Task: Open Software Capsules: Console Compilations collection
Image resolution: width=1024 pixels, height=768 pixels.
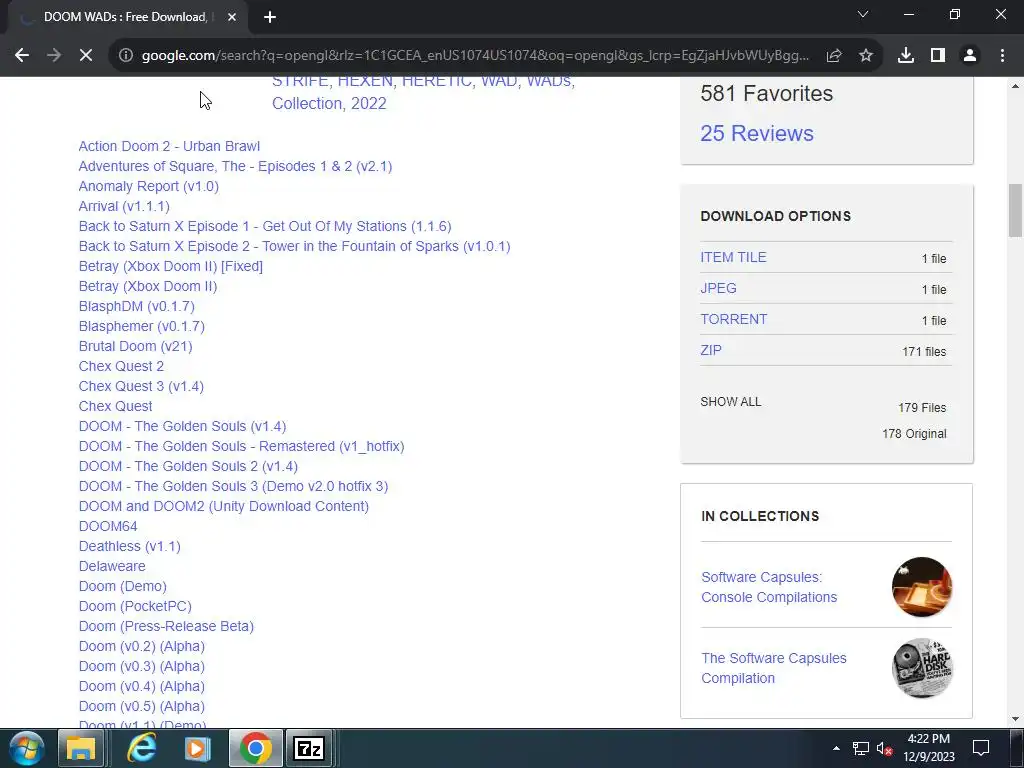Action: coord(769,587)
